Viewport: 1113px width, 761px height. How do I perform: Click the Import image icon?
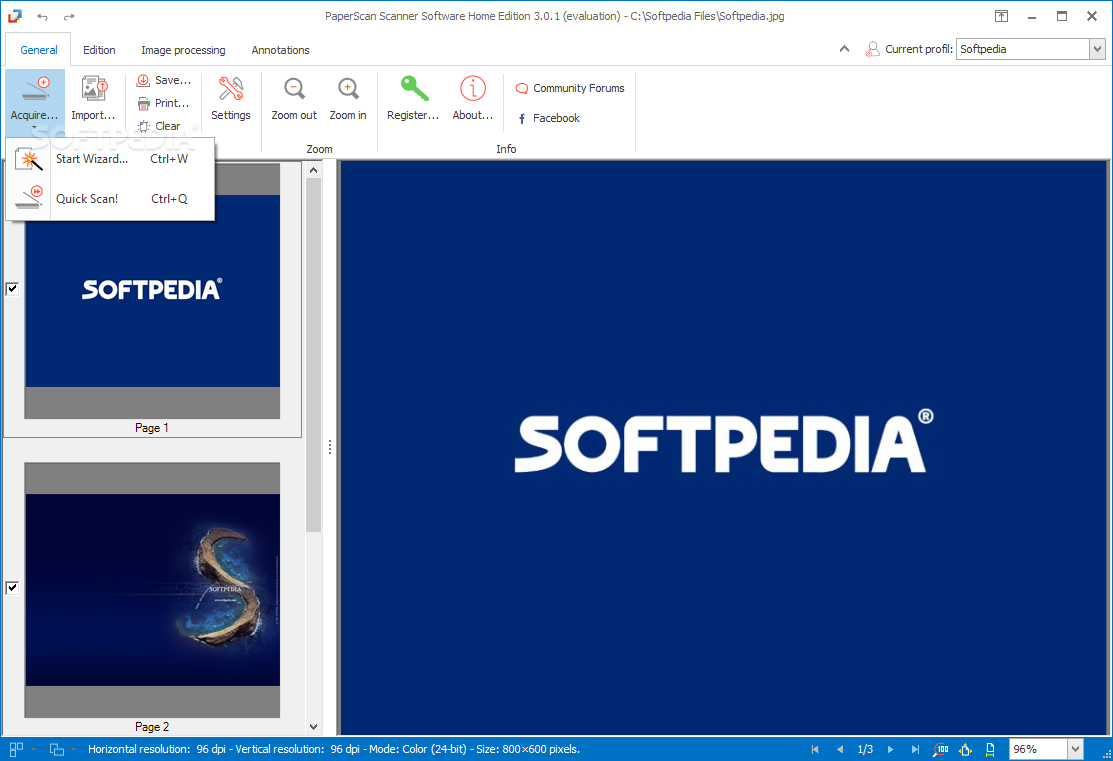pos(94,89)
